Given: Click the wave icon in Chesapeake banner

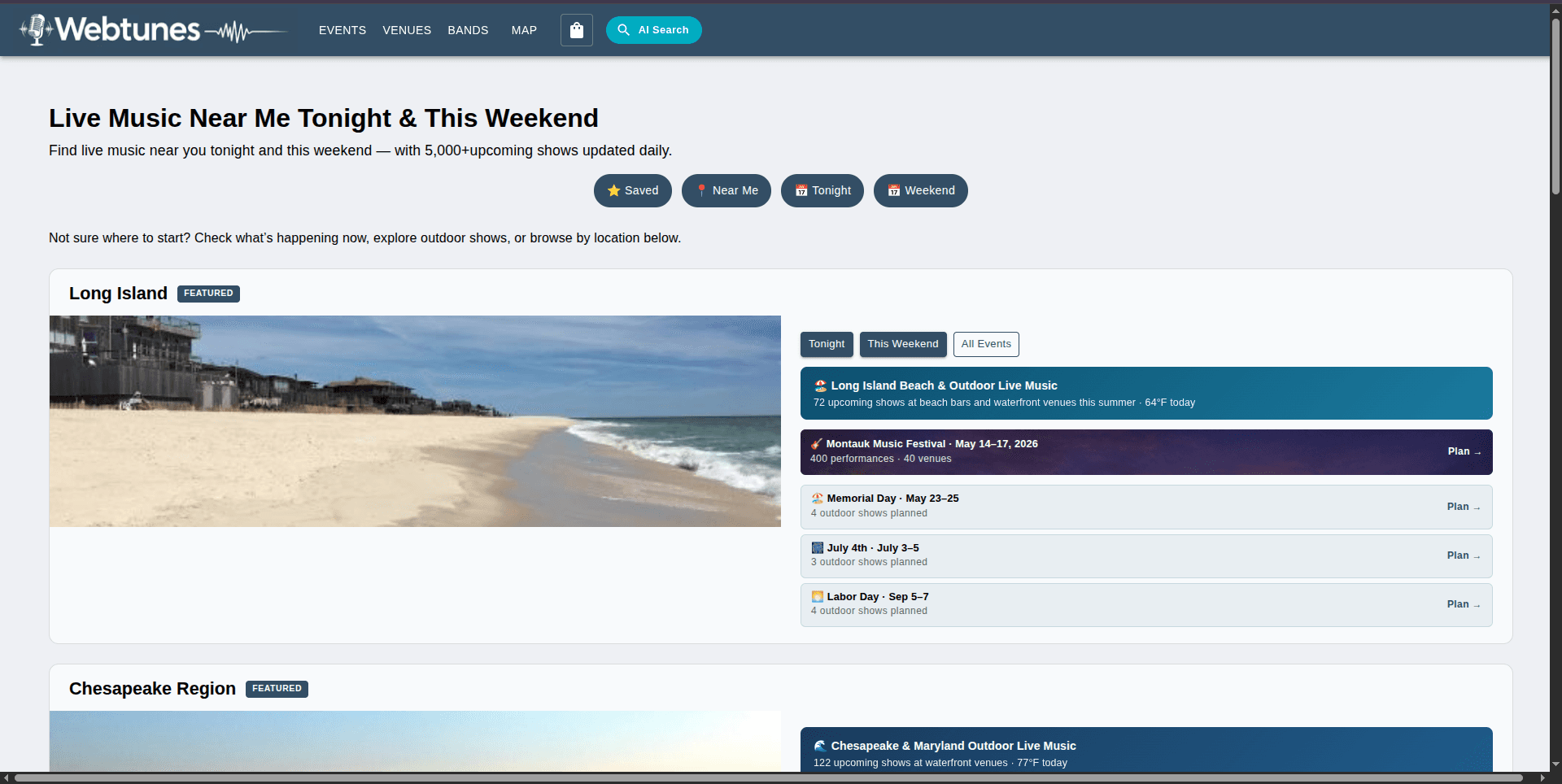Looking at the screenshot, I should coord(821,746).
